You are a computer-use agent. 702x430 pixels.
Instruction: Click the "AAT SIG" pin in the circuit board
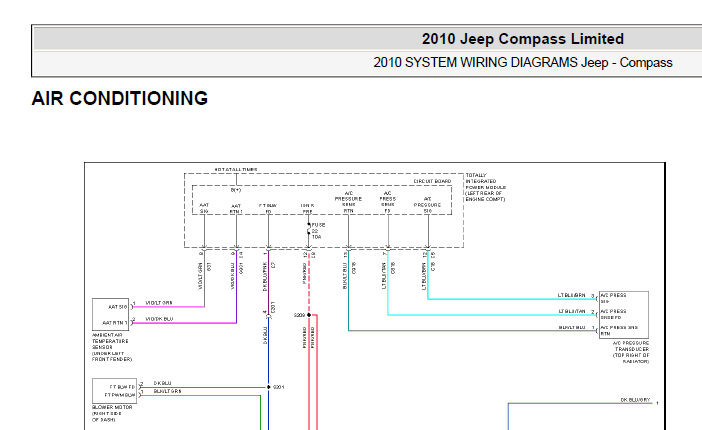point(204,208)
